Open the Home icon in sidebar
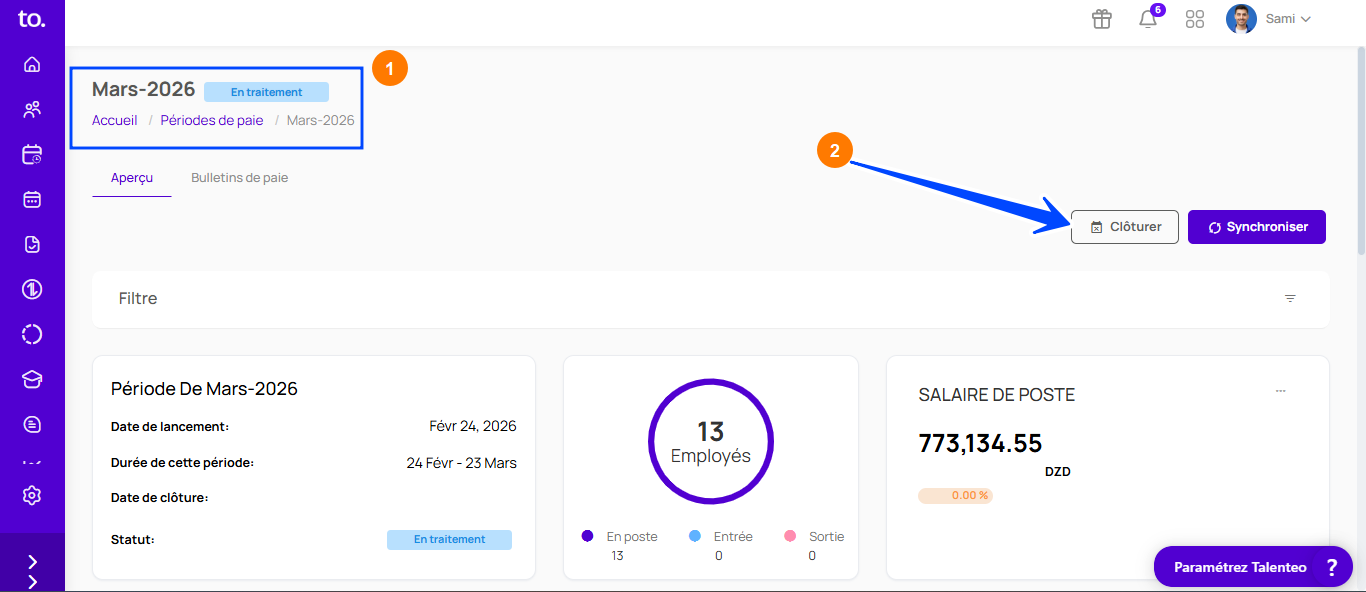Image resolution: width=1366 pixels, height=592 pixels. pos(32,65)
